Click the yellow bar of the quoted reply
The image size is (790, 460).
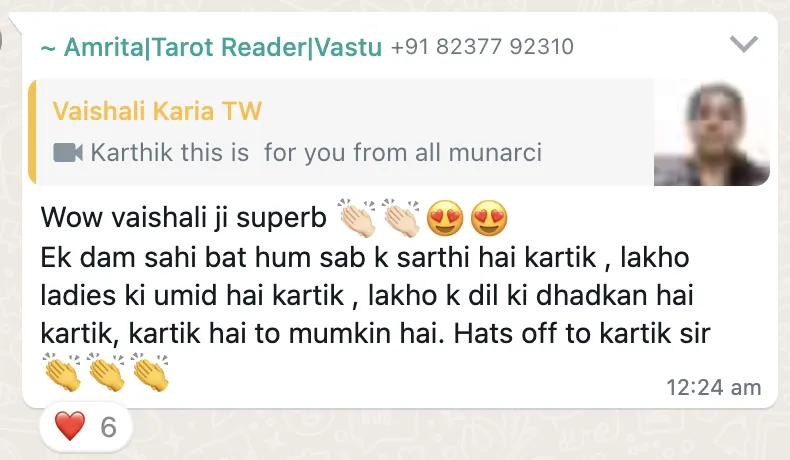(32, 132)
